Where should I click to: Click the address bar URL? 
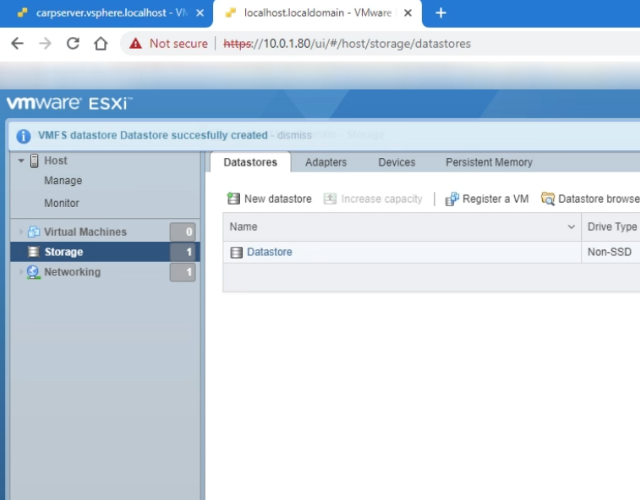pyautogui.click(x=347, y=43)
